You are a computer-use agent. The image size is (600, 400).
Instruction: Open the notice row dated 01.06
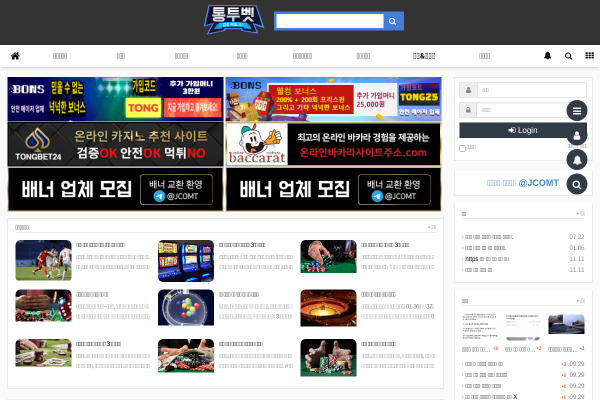(x=523, y=248)
